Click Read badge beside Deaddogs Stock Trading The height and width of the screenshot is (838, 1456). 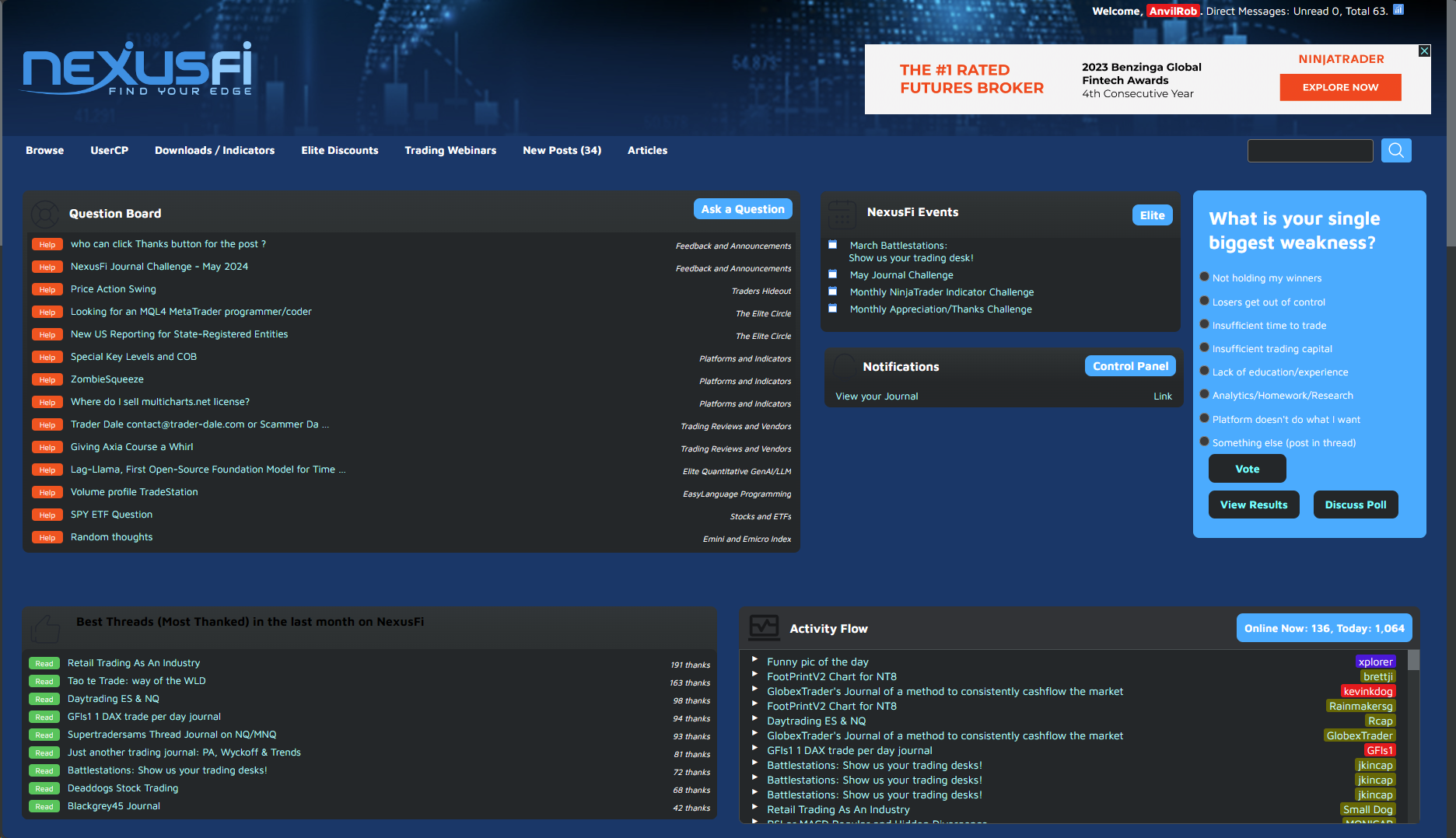point(44,788)
